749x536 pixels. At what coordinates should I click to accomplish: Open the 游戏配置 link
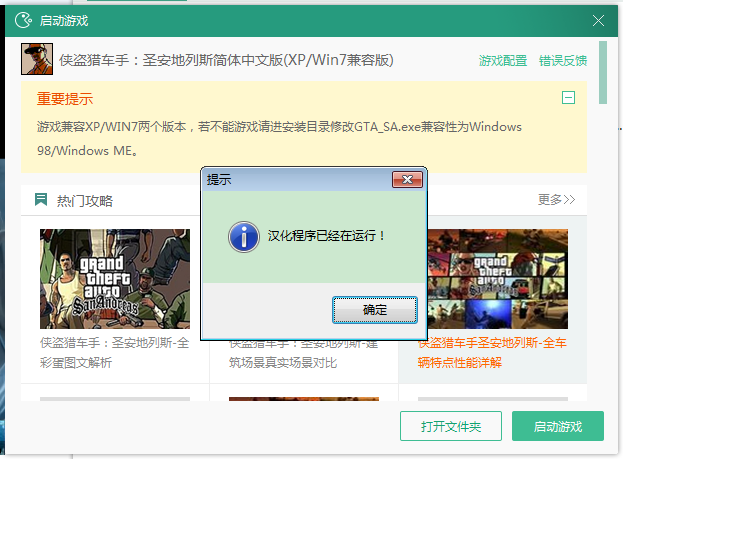tap(503, 61)
